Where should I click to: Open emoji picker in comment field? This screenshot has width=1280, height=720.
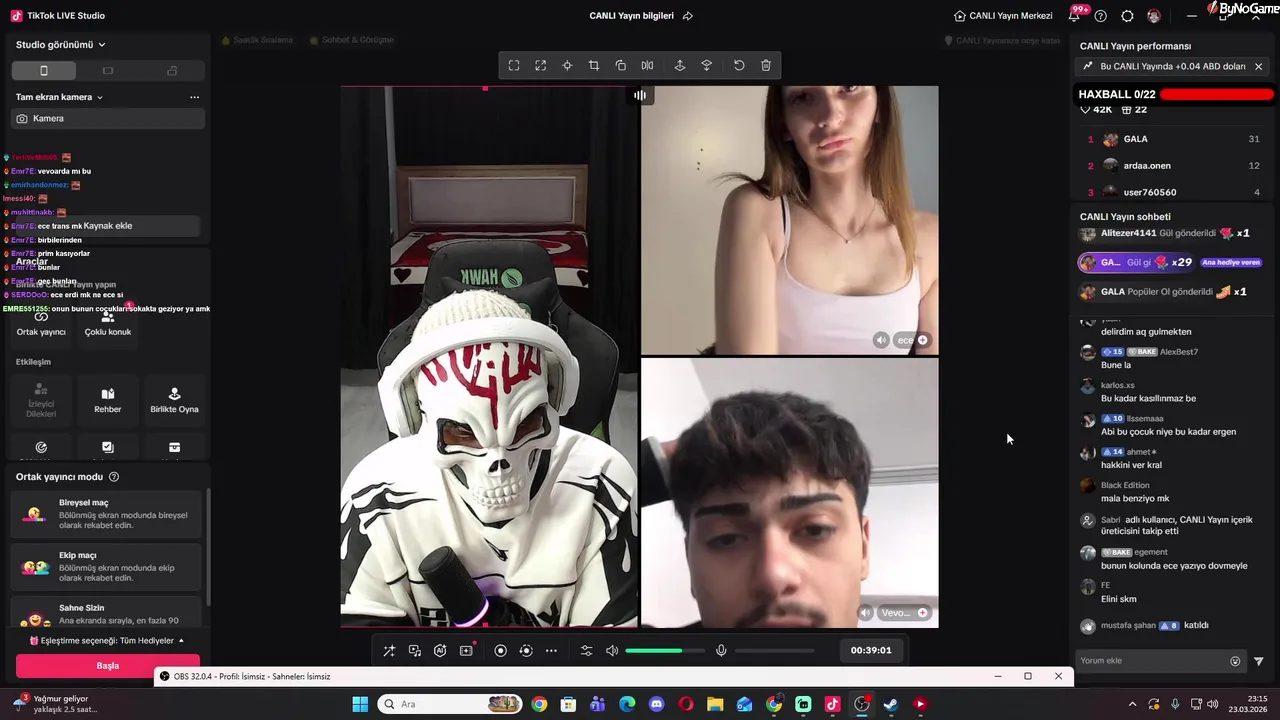pos(1235,661)
